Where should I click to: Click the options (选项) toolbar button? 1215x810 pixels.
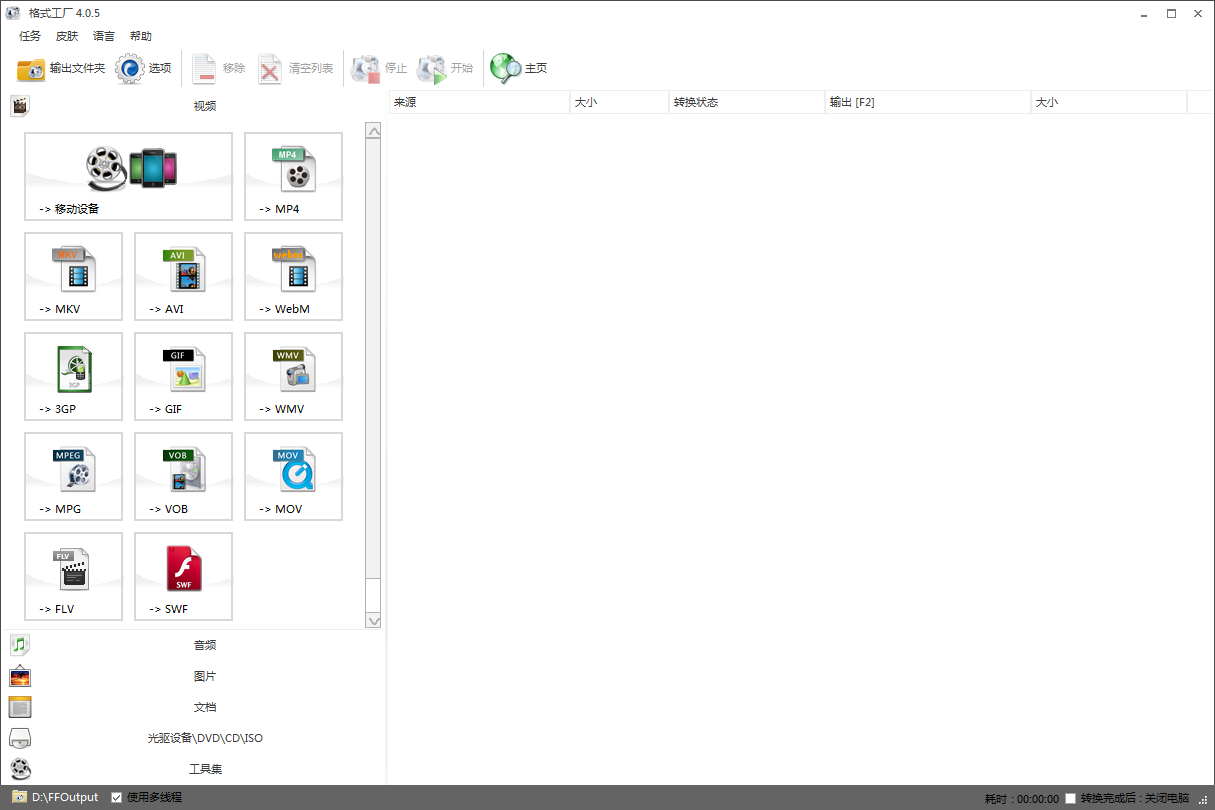click(144, 68)
